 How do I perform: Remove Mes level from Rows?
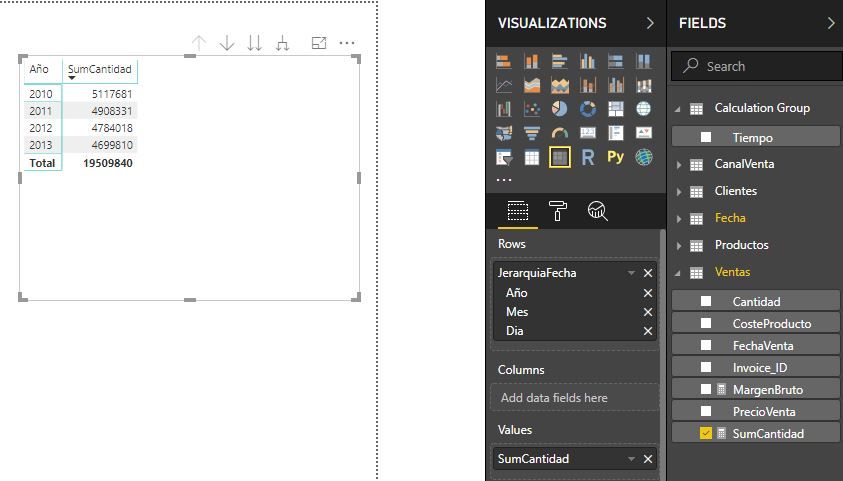tap(648, 312)
